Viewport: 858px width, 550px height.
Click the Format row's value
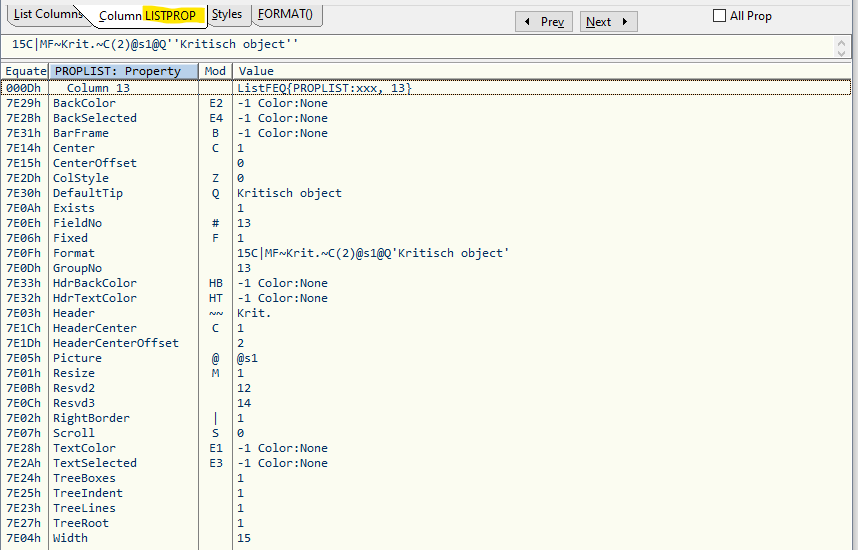click(372, 253)
